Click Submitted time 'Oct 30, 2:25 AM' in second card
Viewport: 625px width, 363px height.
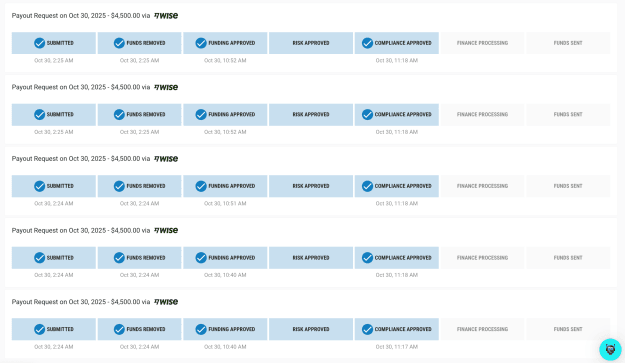tap(54, 132)
